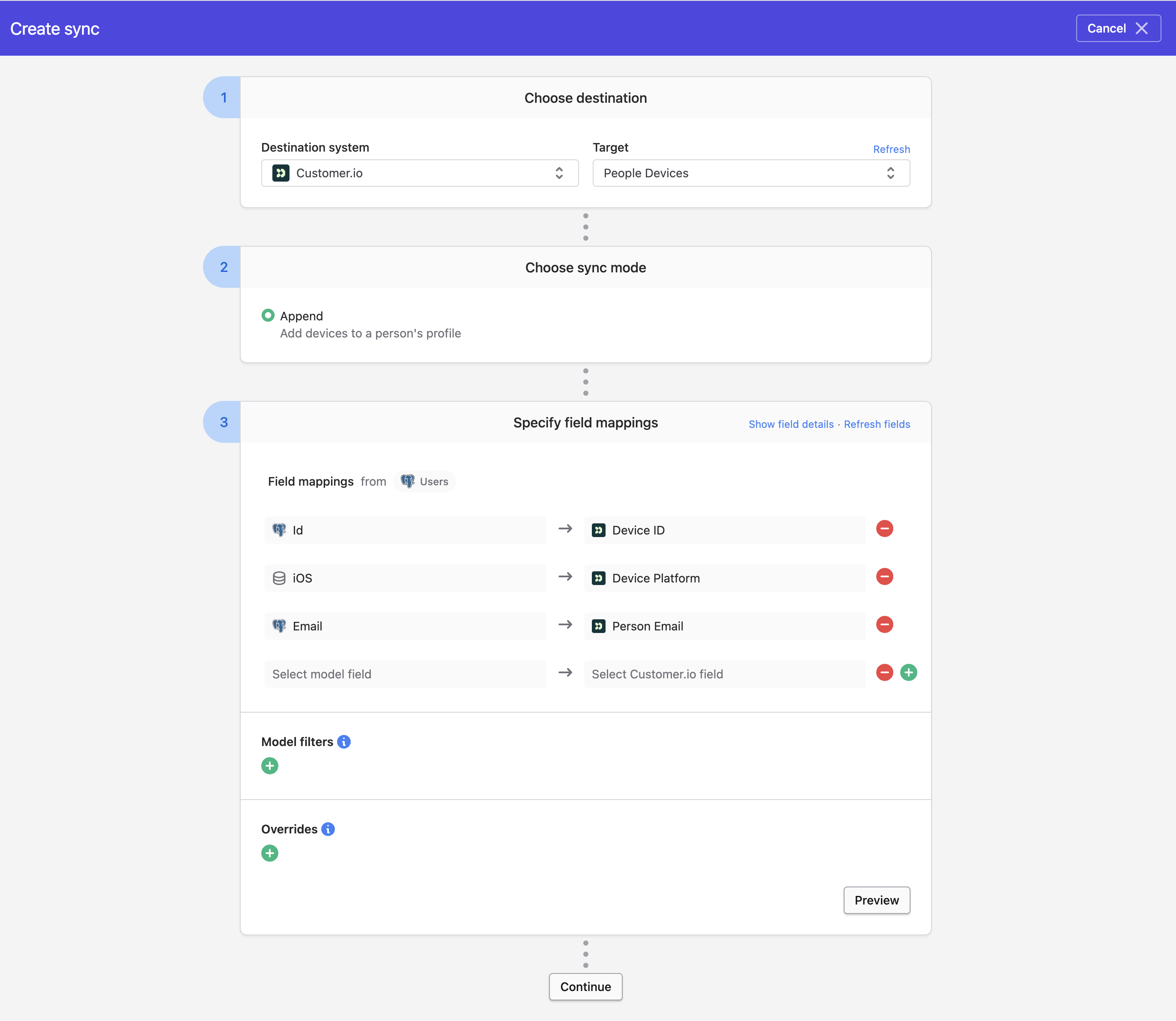Add a new model filter
Viewport: 1176px width, 1021px height.
tap(269, 766)
